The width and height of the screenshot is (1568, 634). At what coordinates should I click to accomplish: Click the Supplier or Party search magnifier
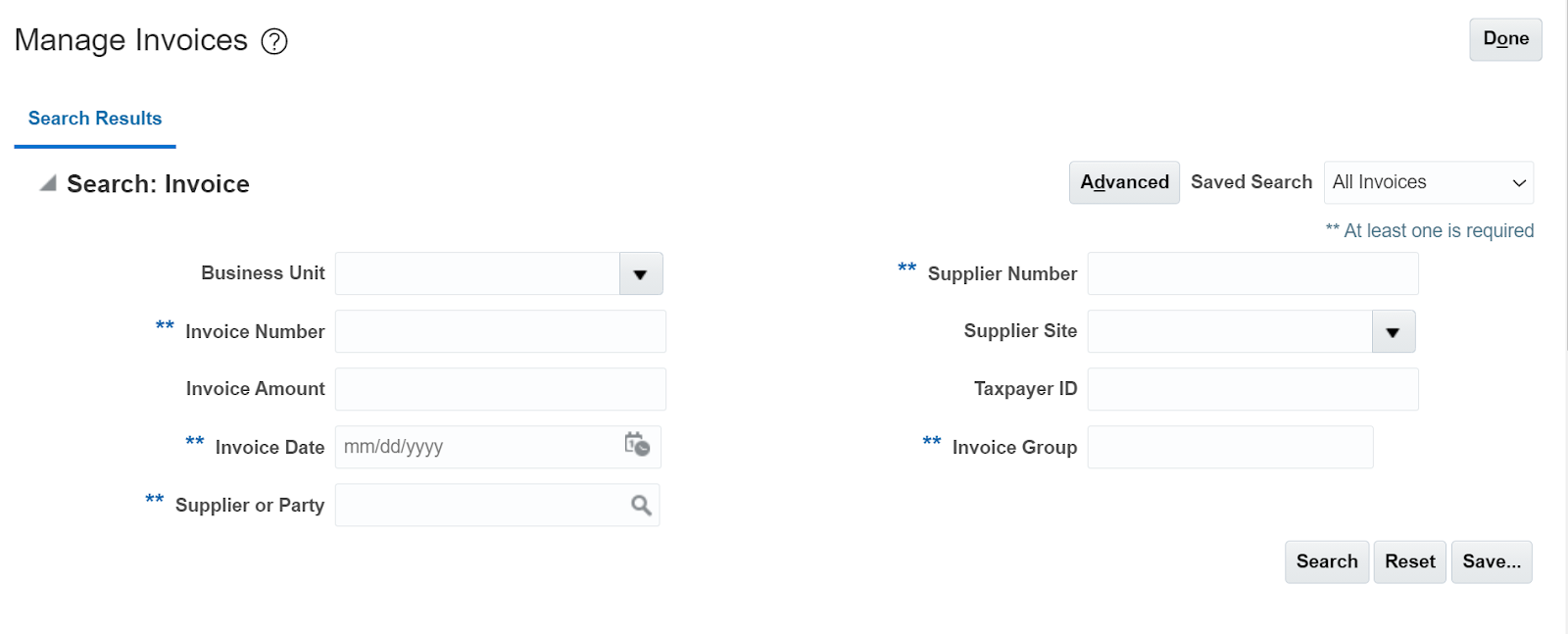click(x=641, y=506)
